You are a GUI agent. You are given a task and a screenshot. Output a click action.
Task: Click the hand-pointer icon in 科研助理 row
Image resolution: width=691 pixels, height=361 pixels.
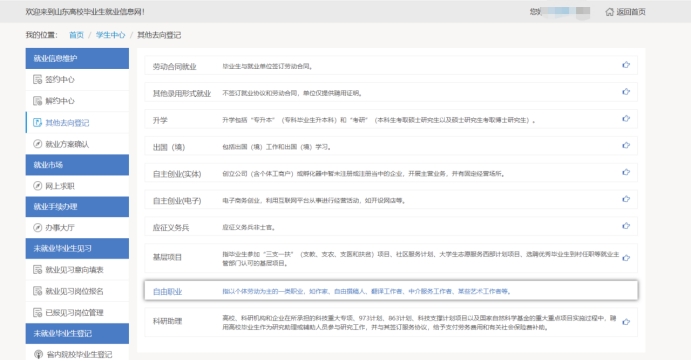coord(626,322)
